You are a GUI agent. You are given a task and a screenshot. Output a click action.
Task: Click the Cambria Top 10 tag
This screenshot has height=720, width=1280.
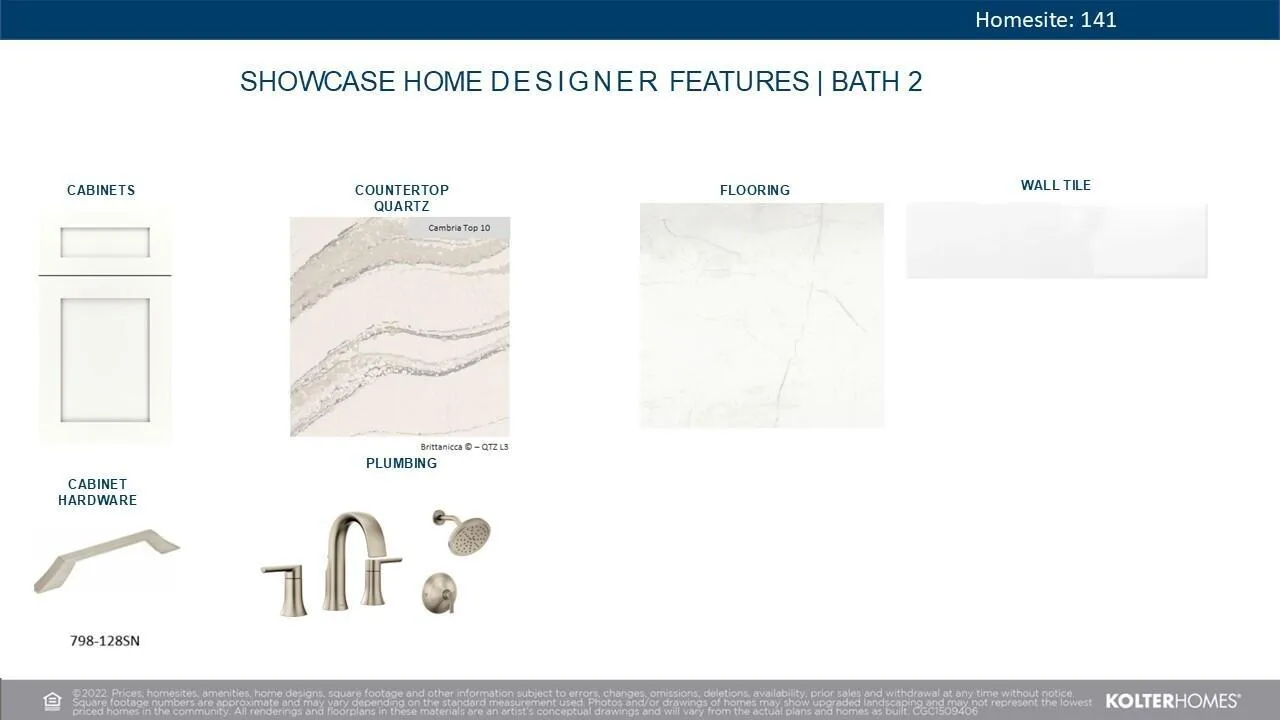(x=459, y=228)
